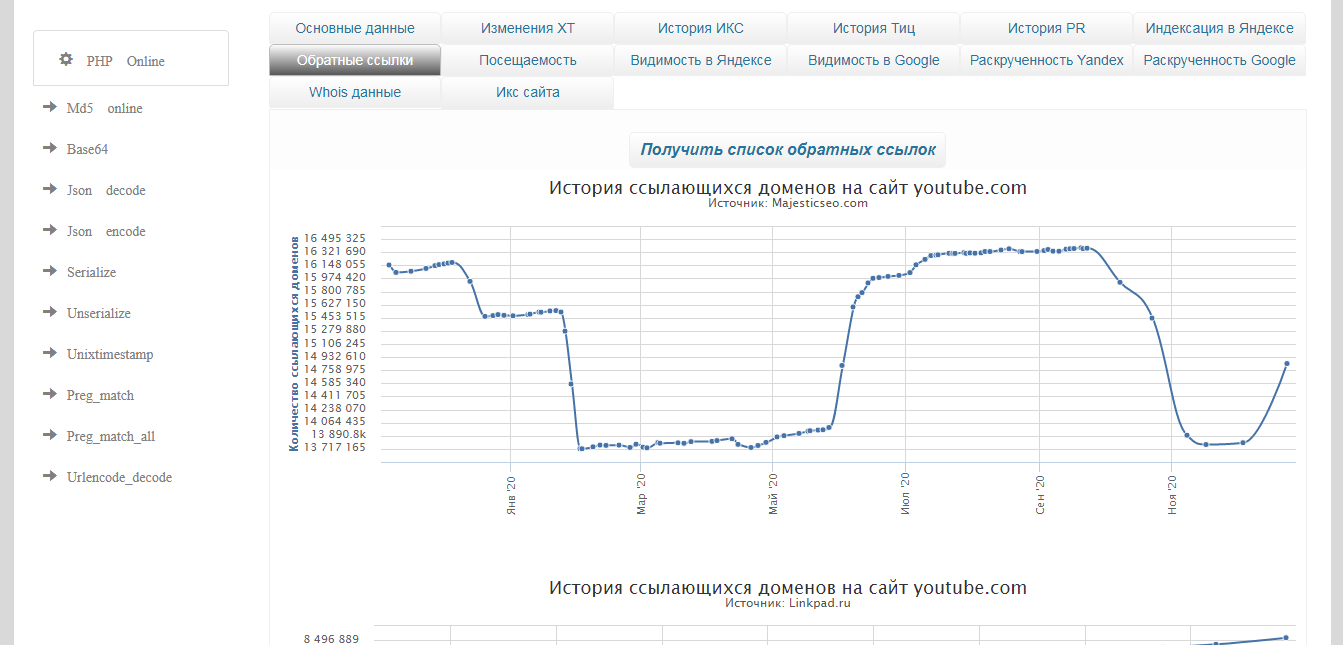Open the История ИКС tab
Image resolution: width=1343 pixels, height=645 pixels.
point(701,28)
